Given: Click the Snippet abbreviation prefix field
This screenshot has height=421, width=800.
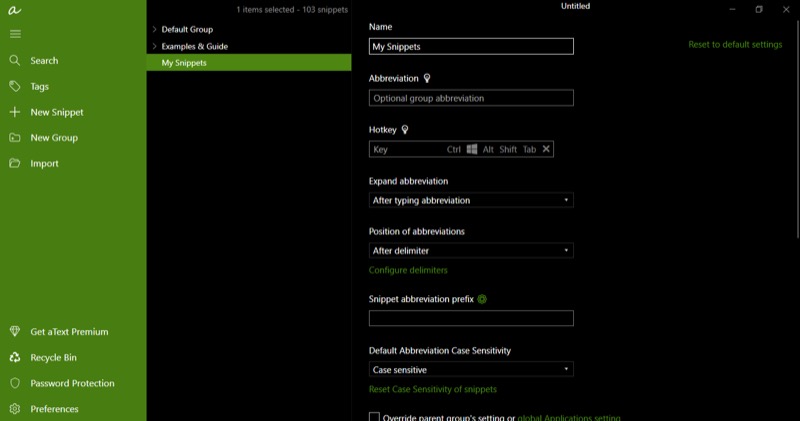Looking at the screenshot, I should (x=471, y=318).
